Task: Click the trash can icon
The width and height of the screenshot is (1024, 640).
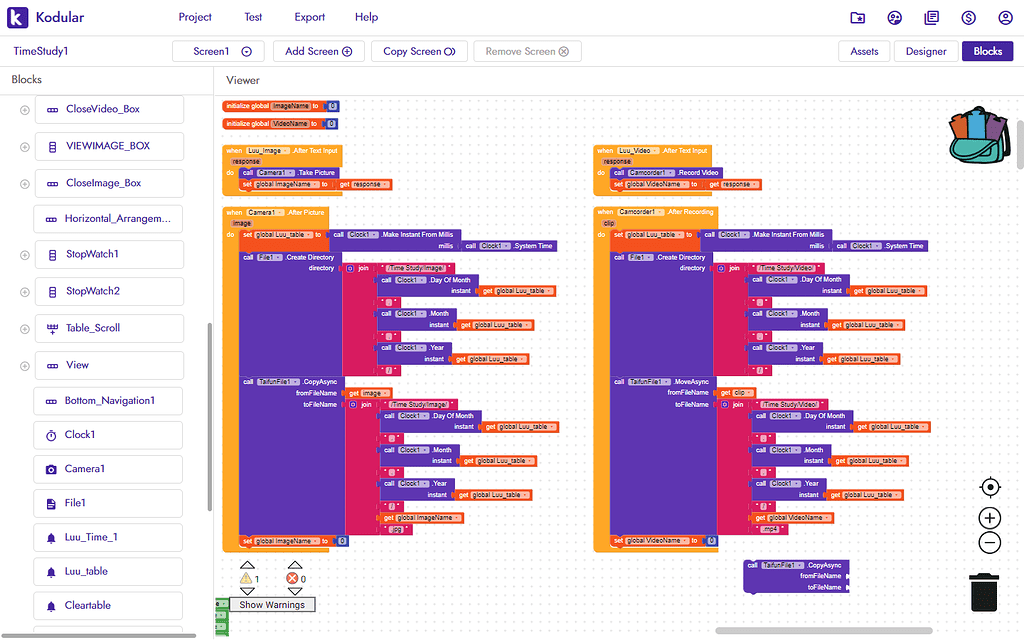Action: click(x=984, y=592)
